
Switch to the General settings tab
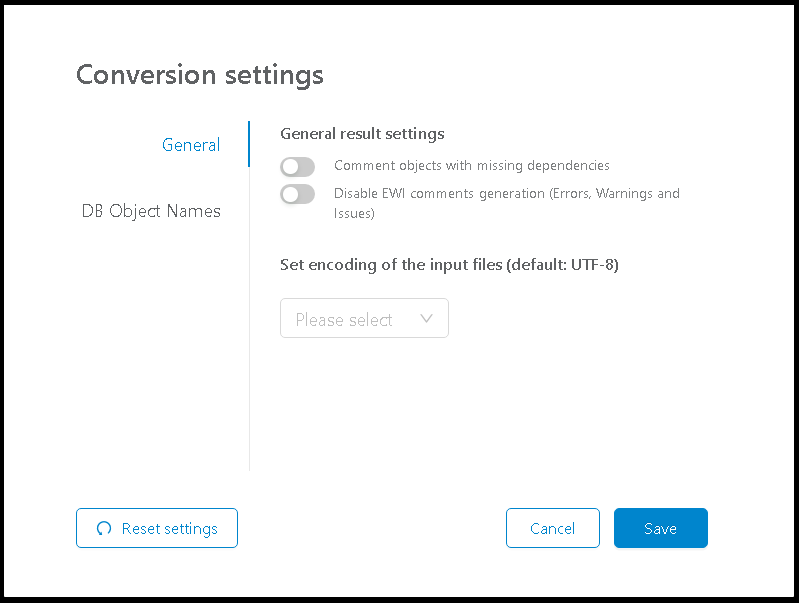pyautogui.click(x=191, y=145)
